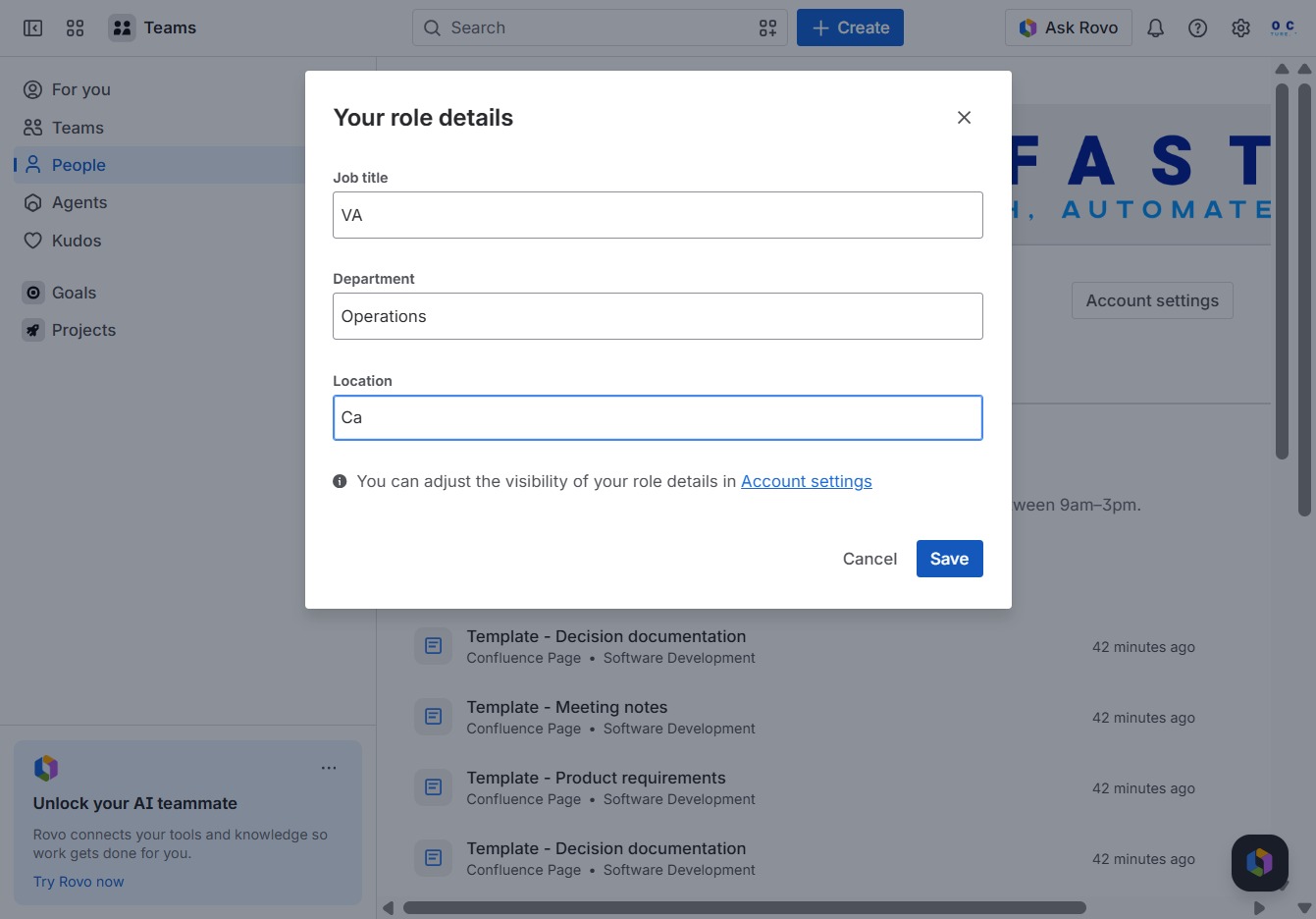
Task: Click the Department field containing Operations
Action: (658, 316)
